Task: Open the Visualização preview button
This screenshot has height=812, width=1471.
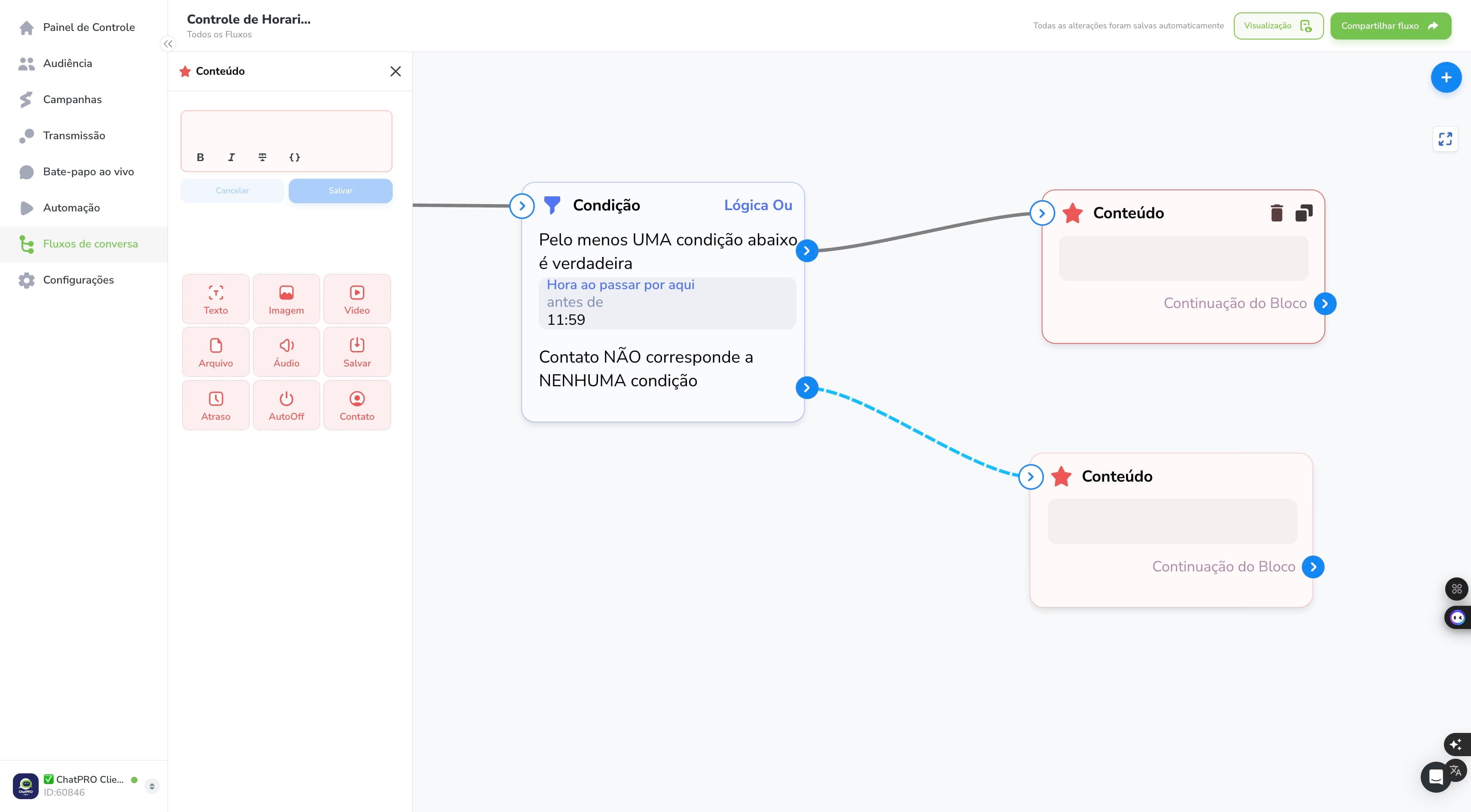Action: [x=1278, y=26]
